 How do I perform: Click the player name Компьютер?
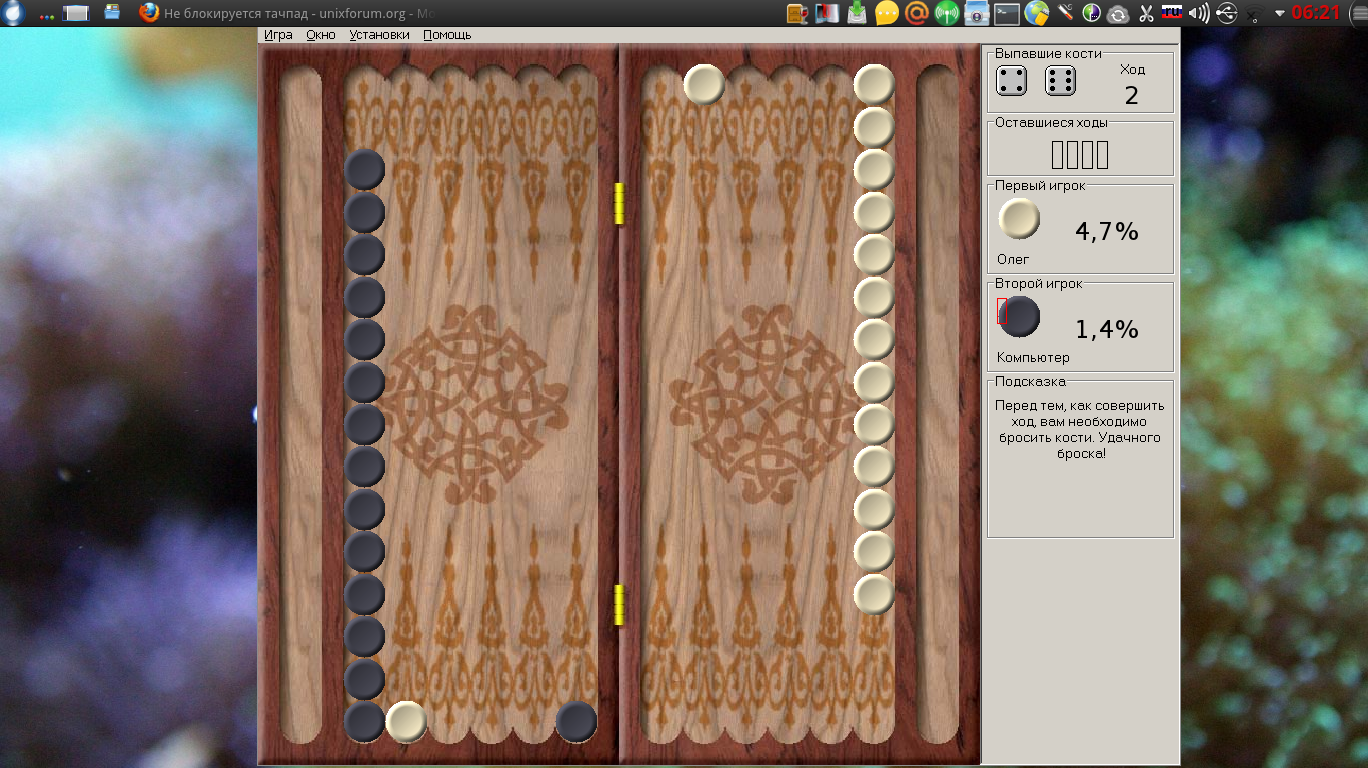click(x=1033, y=357)
